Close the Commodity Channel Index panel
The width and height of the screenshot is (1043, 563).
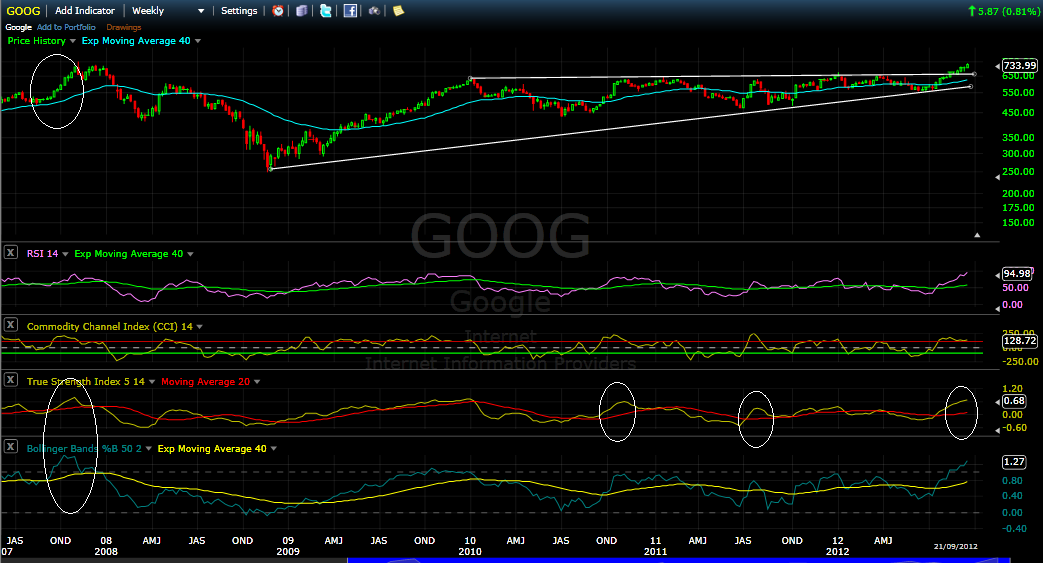[11, 325]
